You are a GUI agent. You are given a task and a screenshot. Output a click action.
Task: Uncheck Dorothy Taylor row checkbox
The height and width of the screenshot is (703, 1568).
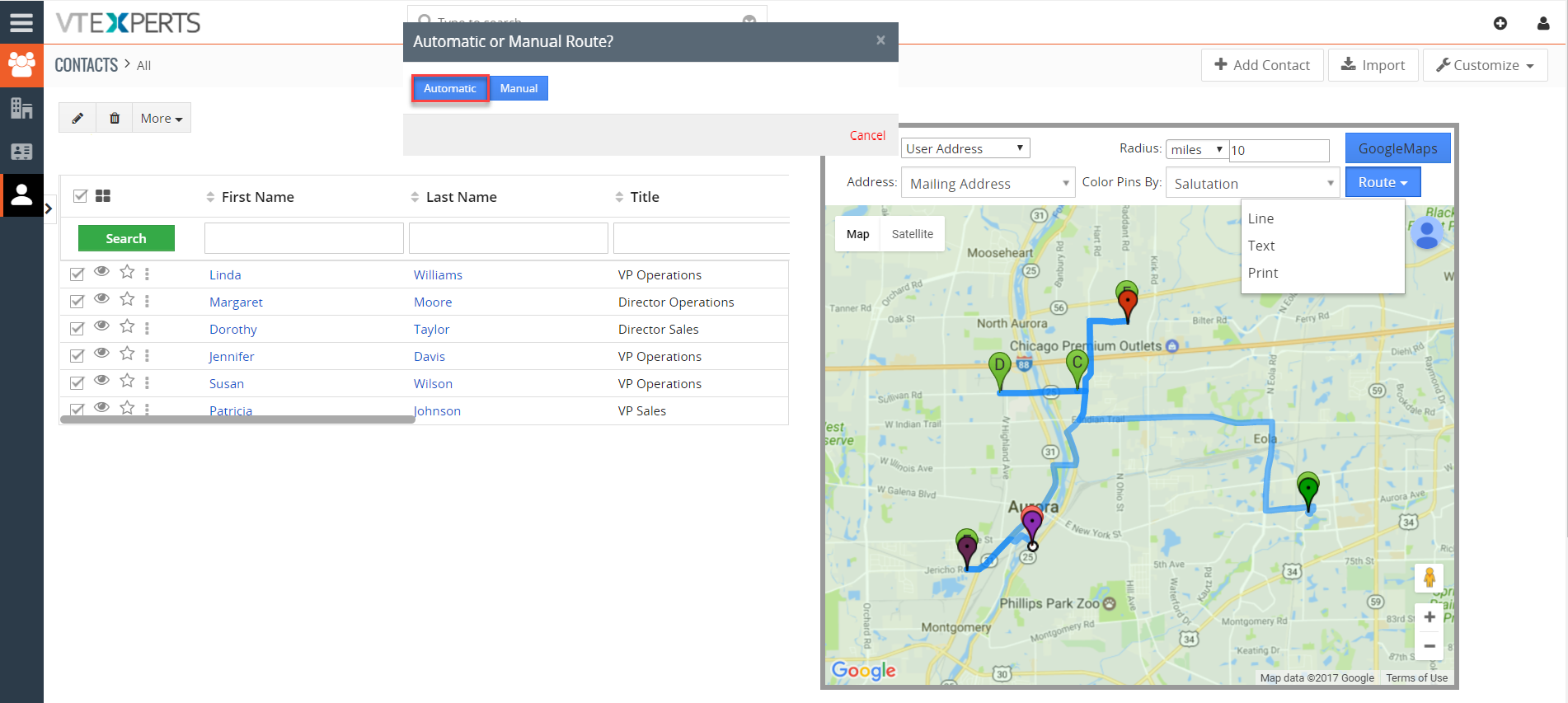tap(77, 329)
